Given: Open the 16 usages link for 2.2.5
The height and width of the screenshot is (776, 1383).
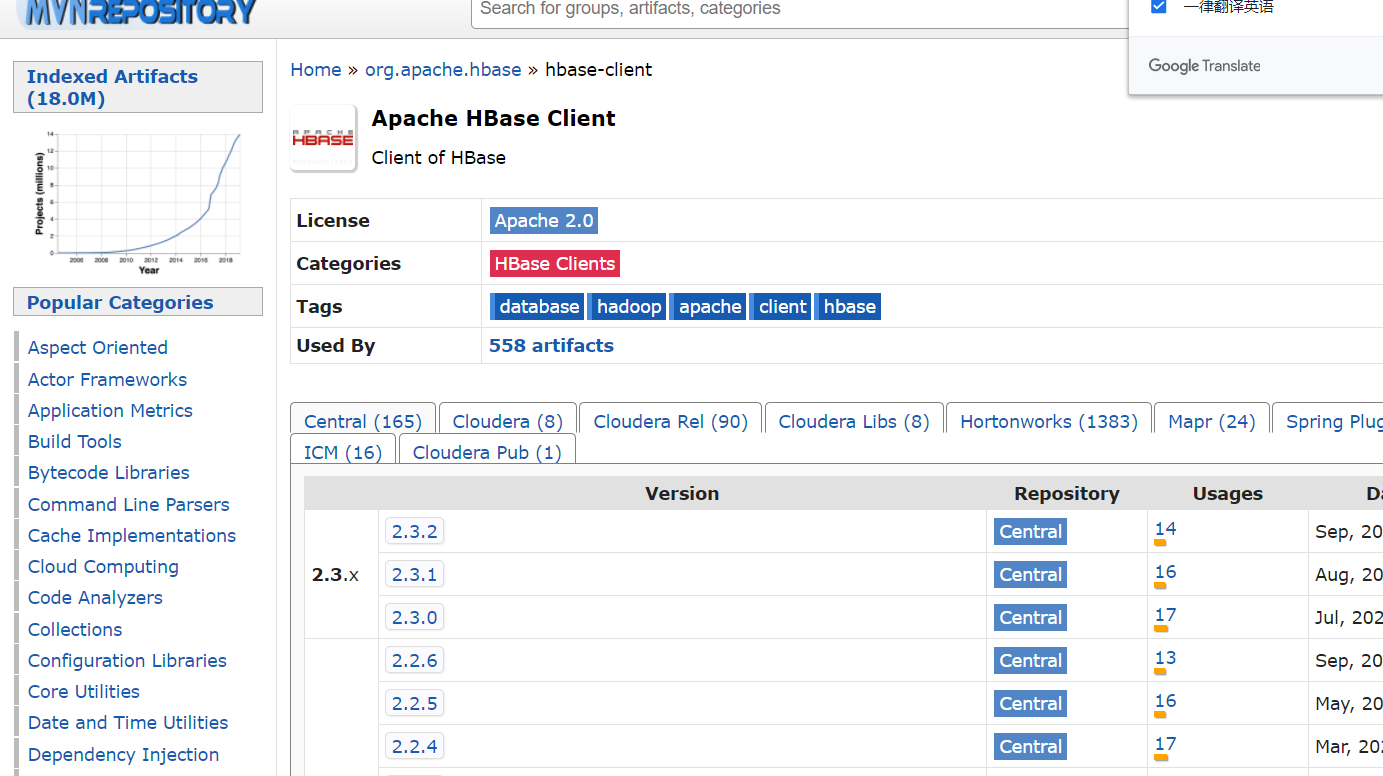Looking at the screenshot, I should (x=1165, y=701).
